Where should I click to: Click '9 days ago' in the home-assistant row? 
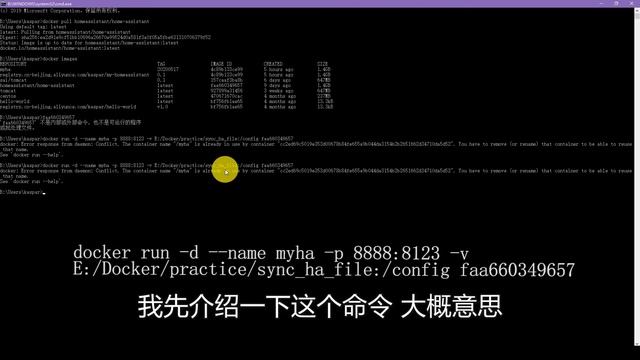277,86
